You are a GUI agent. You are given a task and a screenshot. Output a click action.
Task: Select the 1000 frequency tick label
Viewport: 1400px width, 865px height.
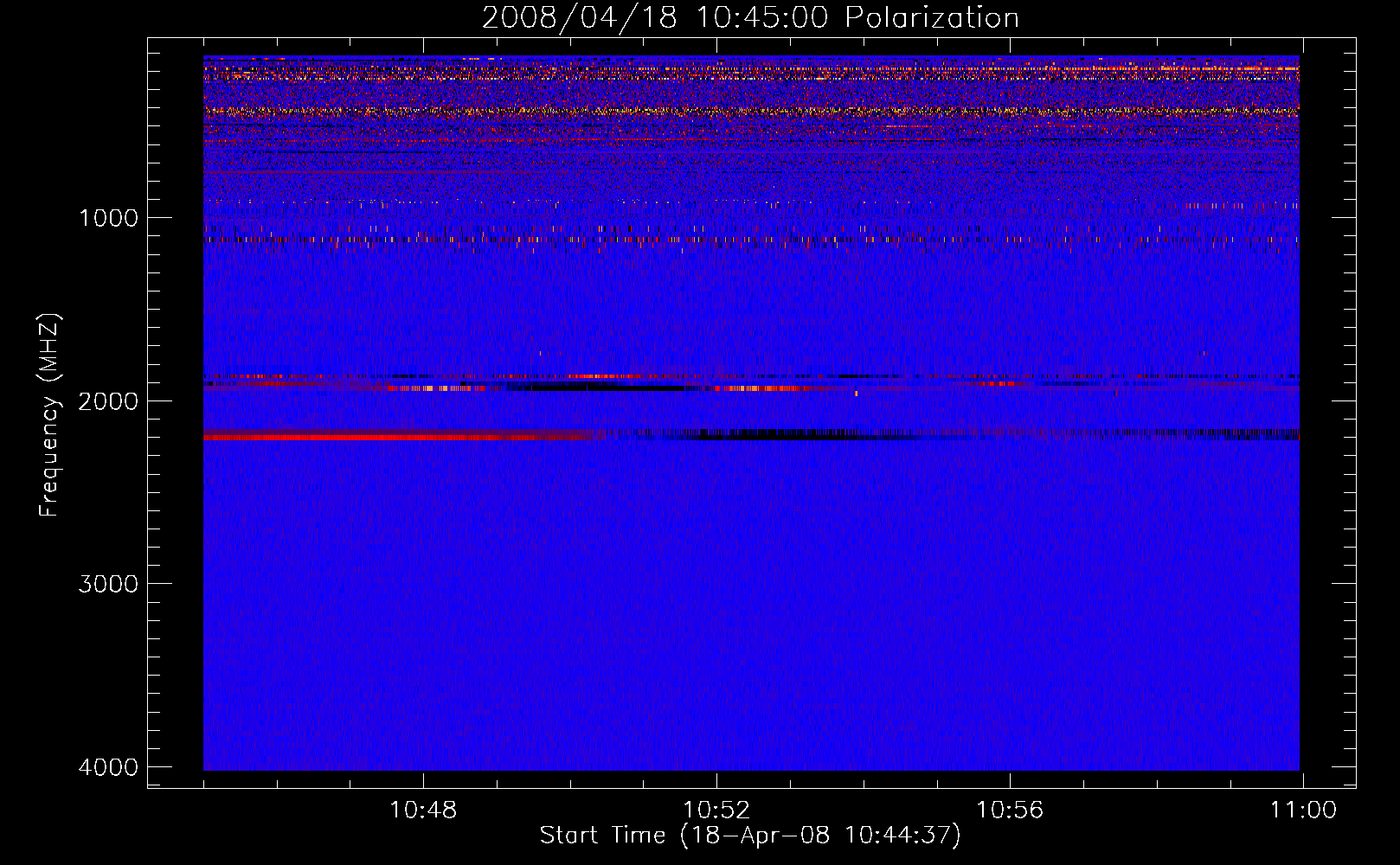(108, 218)
